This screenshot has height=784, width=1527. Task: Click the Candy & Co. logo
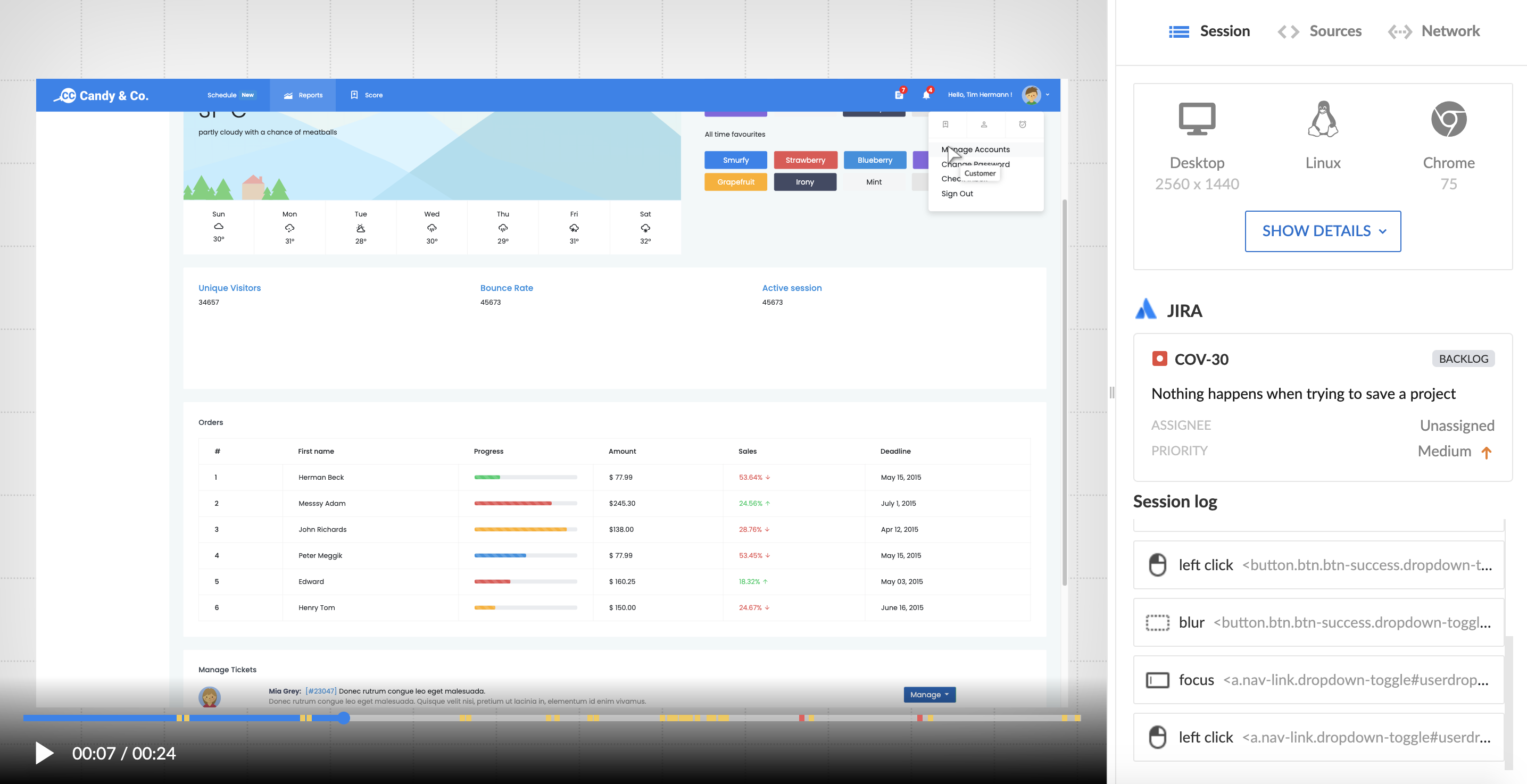click(102, 95)
